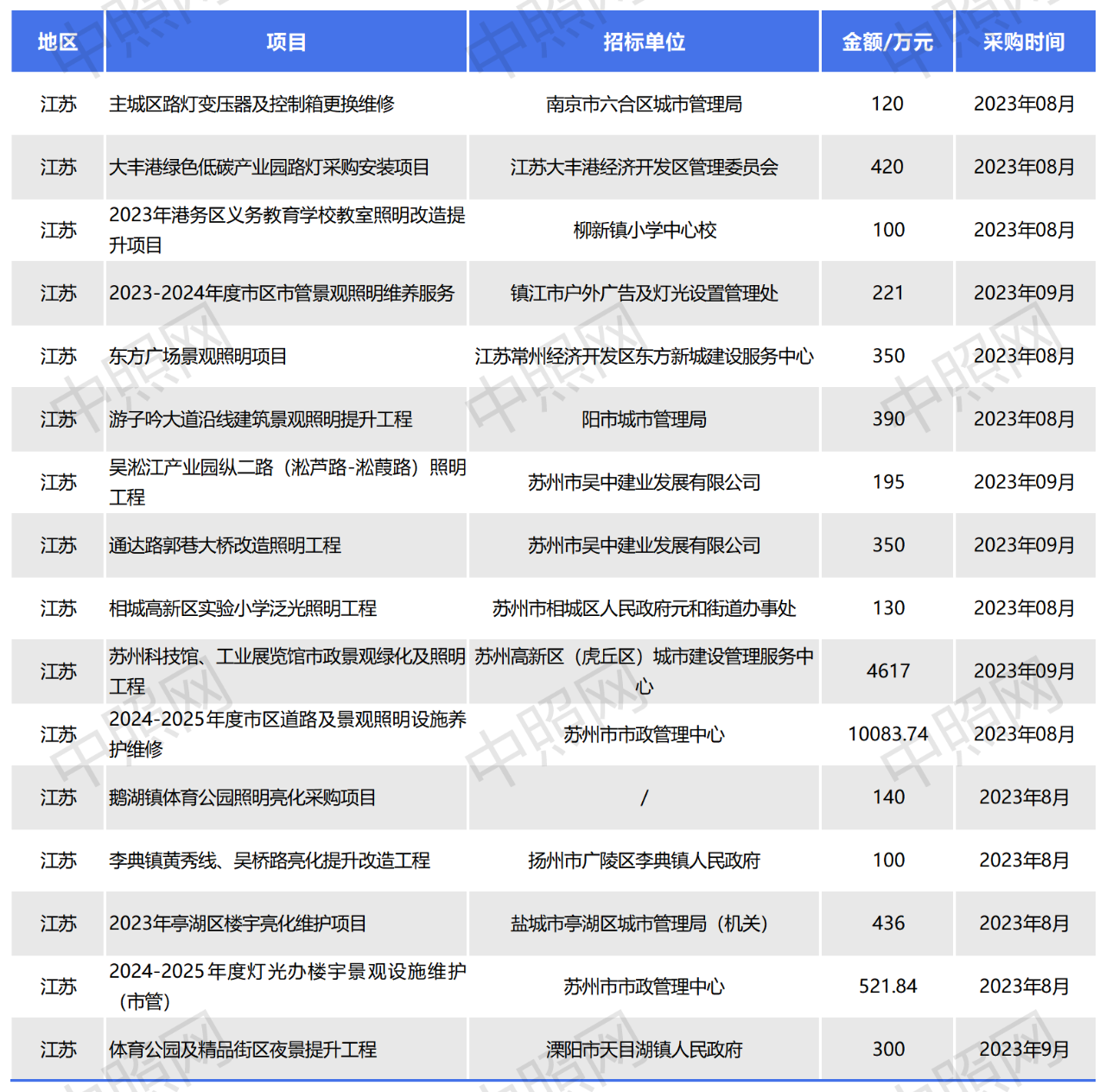Viewport: 1106px width, 1092px height.
Task: Click amount value 140
Action: (888, 797)
